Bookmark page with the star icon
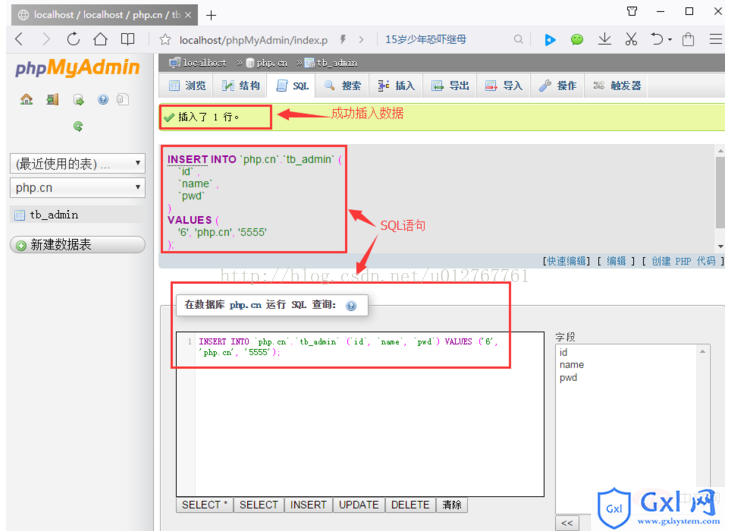 pos(165,40)
